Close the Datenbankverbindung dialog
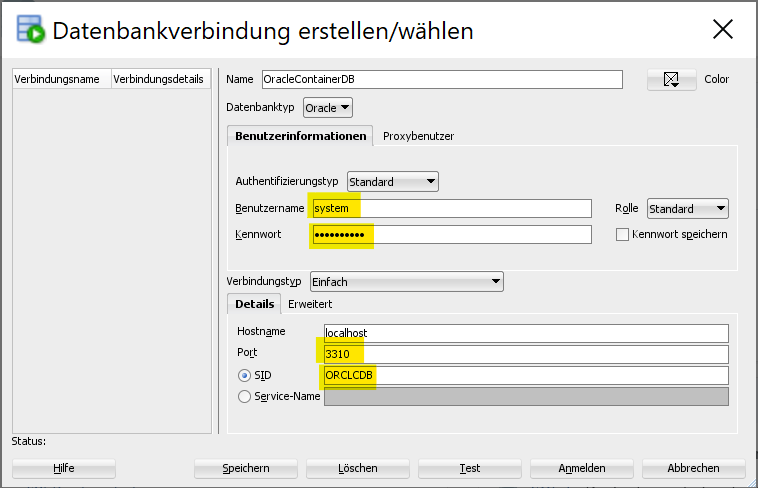 pyautogui.click(x=723, y=30)
